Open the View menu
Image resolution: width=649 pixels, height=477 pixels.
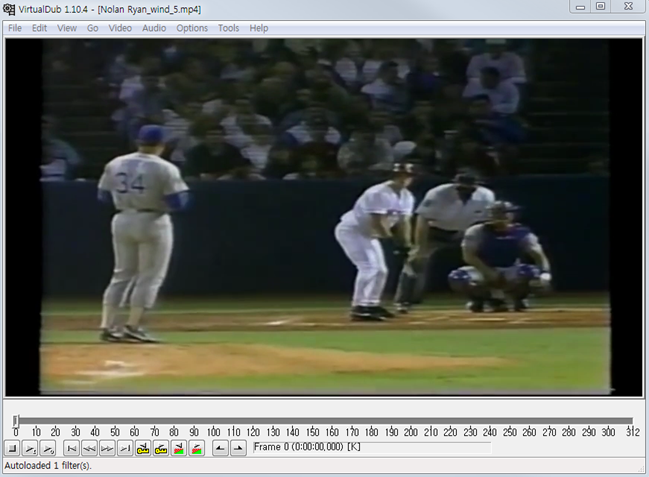67,28
